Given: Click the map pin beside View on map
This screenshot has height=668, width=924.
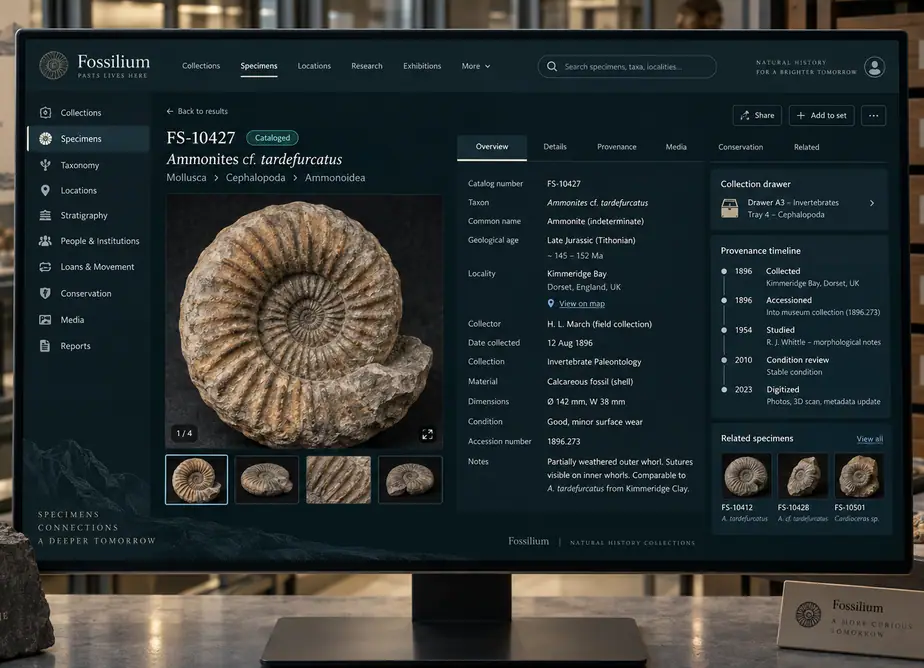Looking at the screenshot, I should 551,303.
